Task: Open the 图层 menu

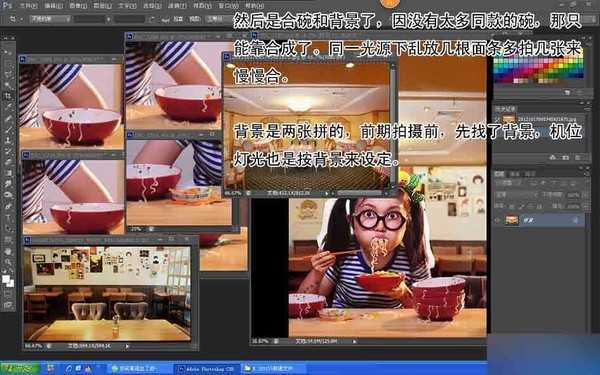Action: [102, 6]
